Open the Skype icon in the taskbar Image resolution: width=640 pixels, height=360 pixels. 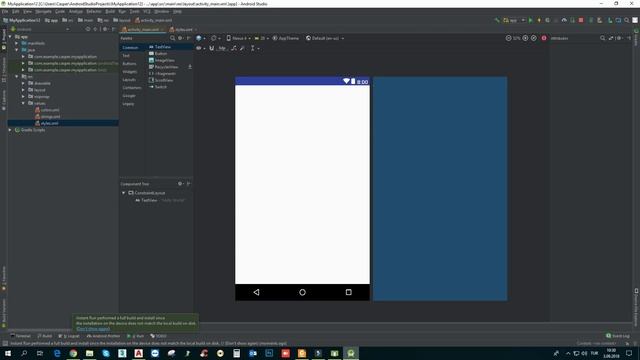tap(106, 353)
